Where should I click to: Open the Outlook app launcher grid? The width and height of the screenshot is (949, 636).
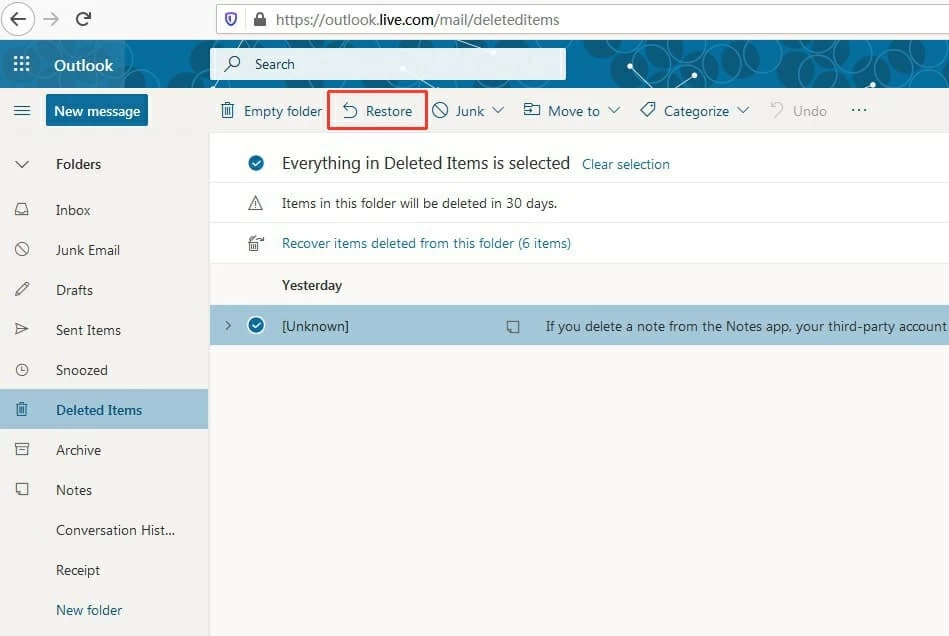pos(21,65)
